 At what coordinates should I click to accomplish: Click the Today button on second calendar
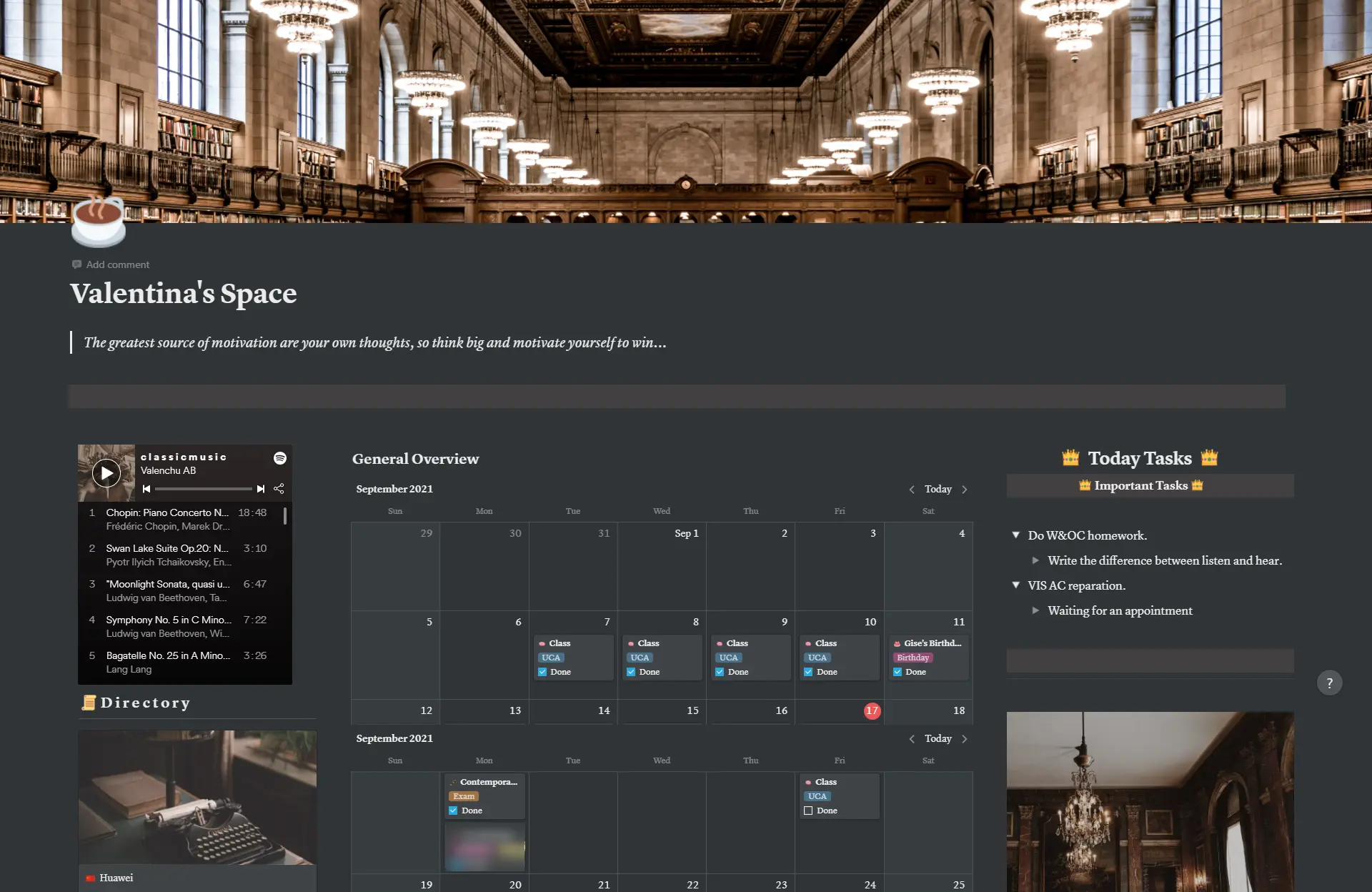937,738
